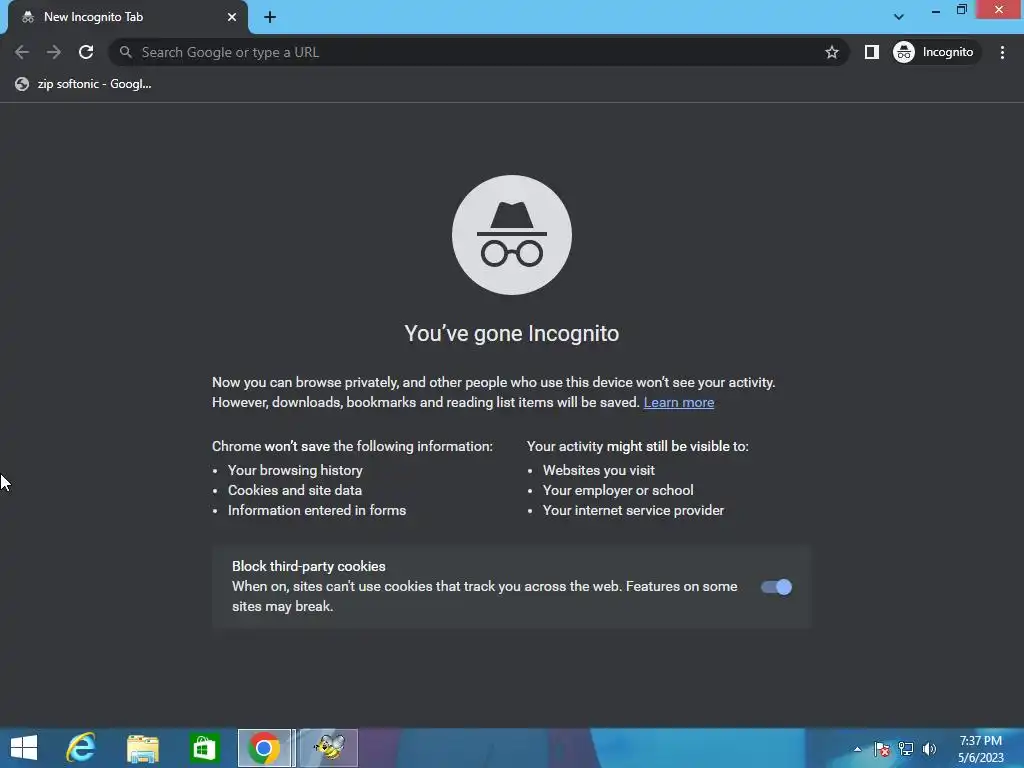Click "Websites you visit" text

tap(599, 470)
